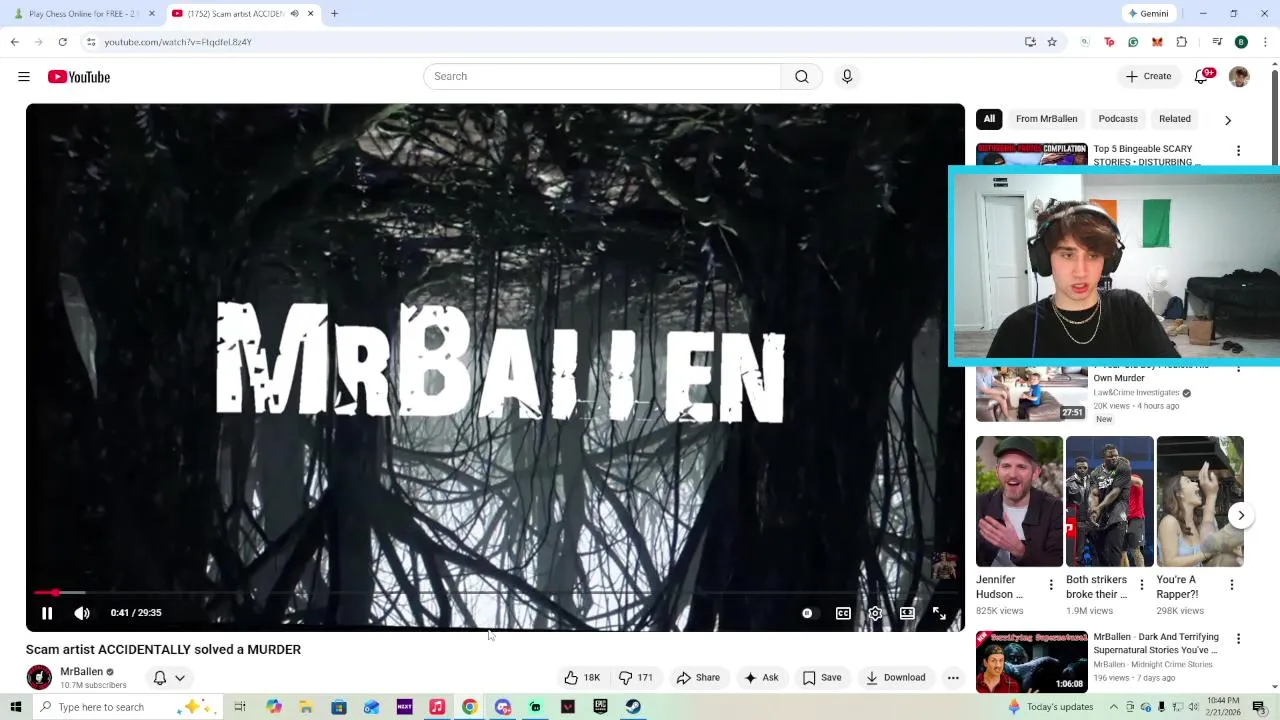The height and width of the screenshot is (720, 1280).
Task: Open options for You're A Rapper short
Action: tap(1231, 585)
